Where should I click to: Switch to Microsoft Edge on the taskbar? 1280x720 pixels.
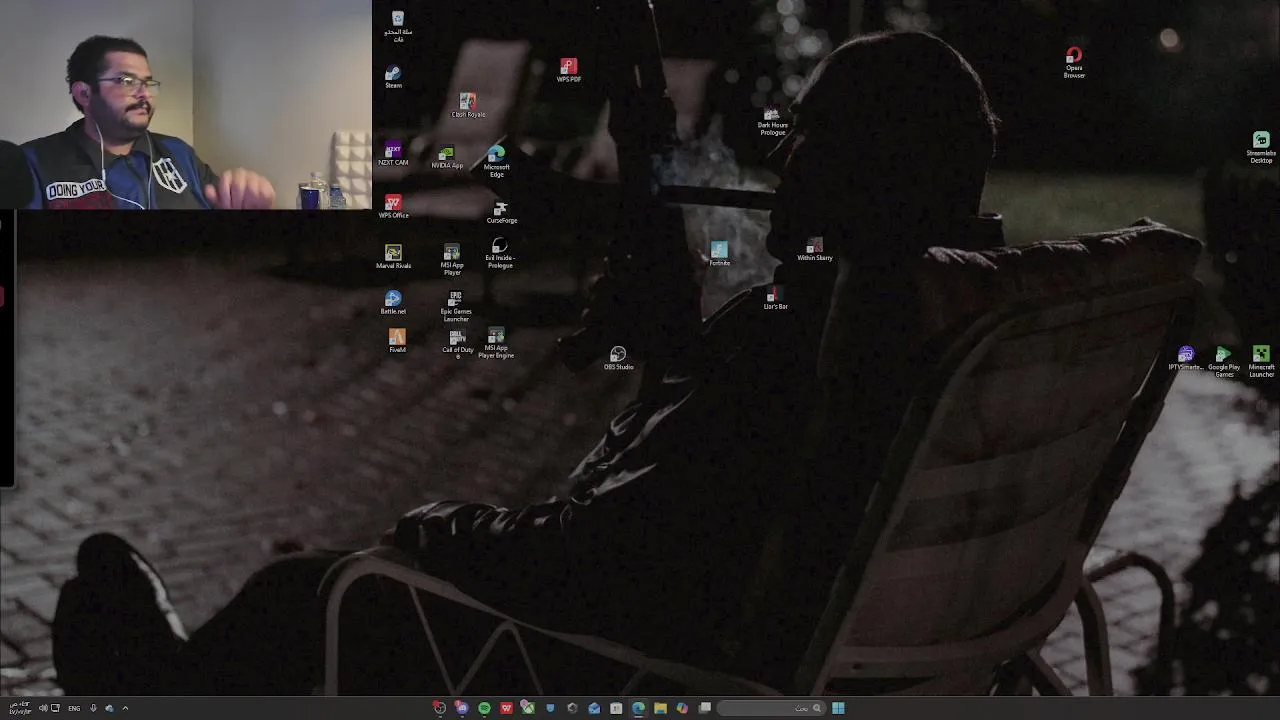[638, 708]
